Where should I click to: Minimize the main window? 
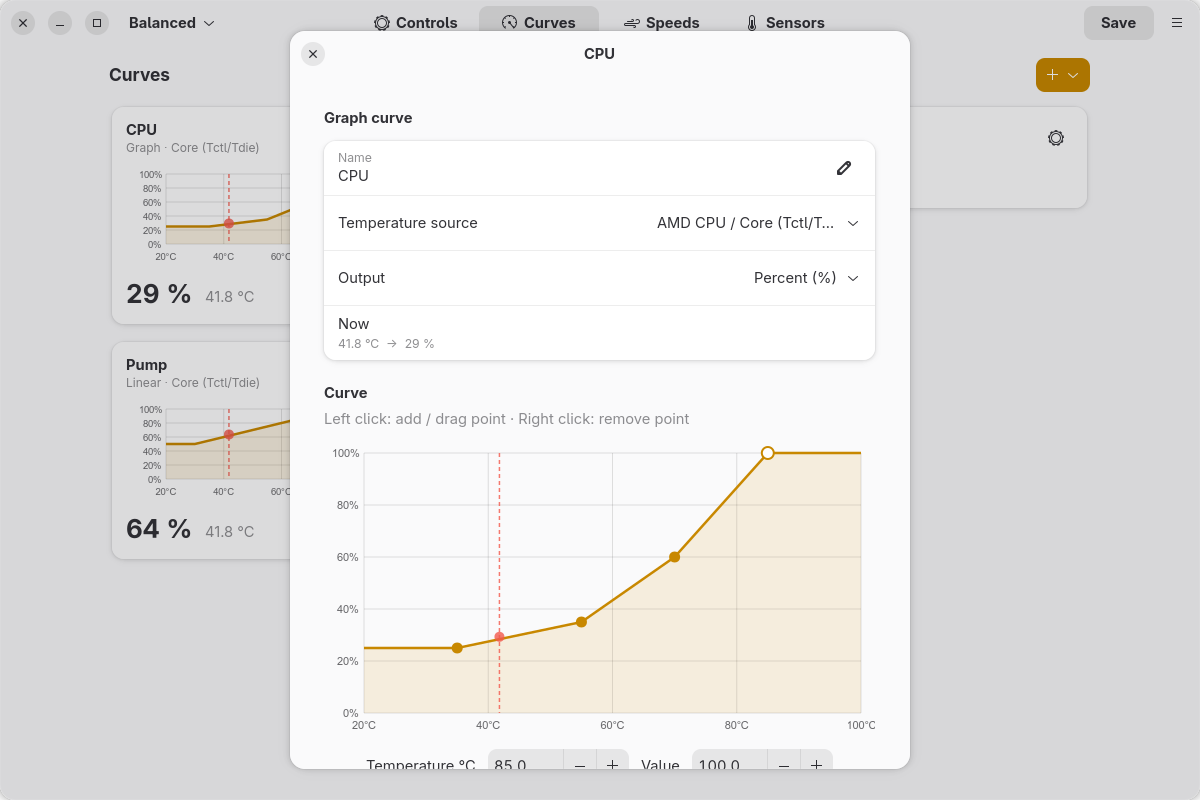(60, 23)
